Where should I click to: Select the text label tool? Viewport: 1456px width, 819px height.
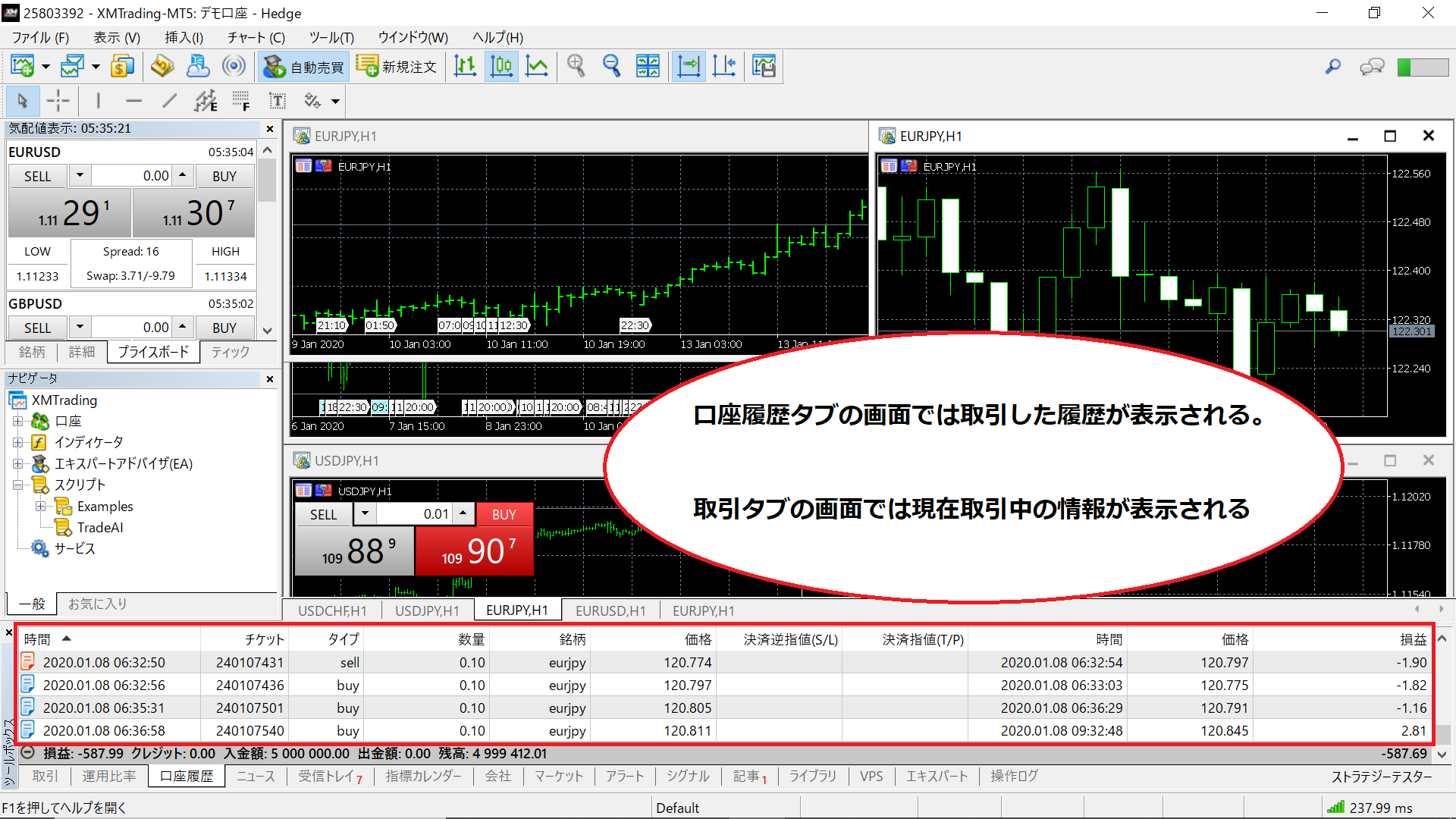point(278,100)
